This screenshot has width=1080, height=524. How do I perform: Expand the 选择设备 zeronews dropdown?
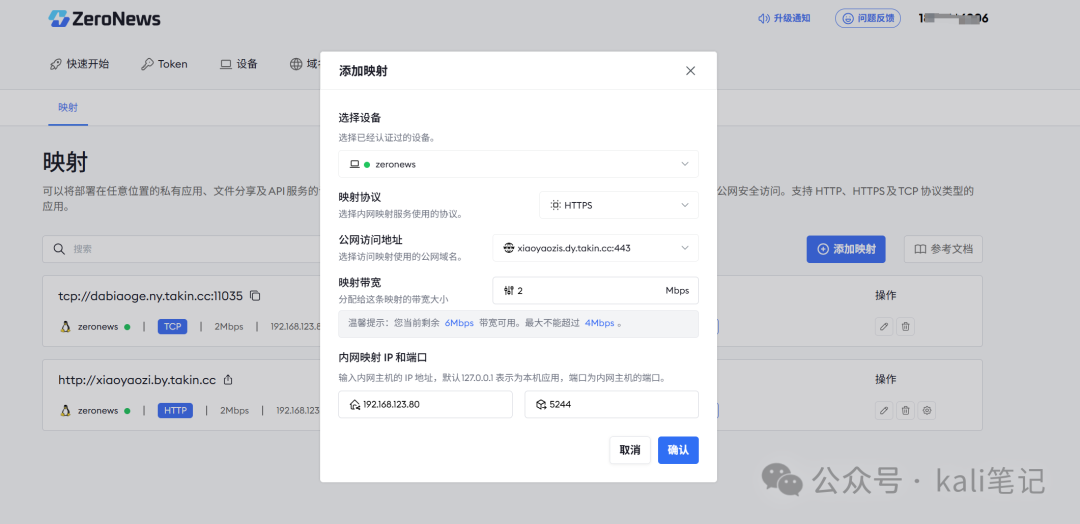point(518,164)
